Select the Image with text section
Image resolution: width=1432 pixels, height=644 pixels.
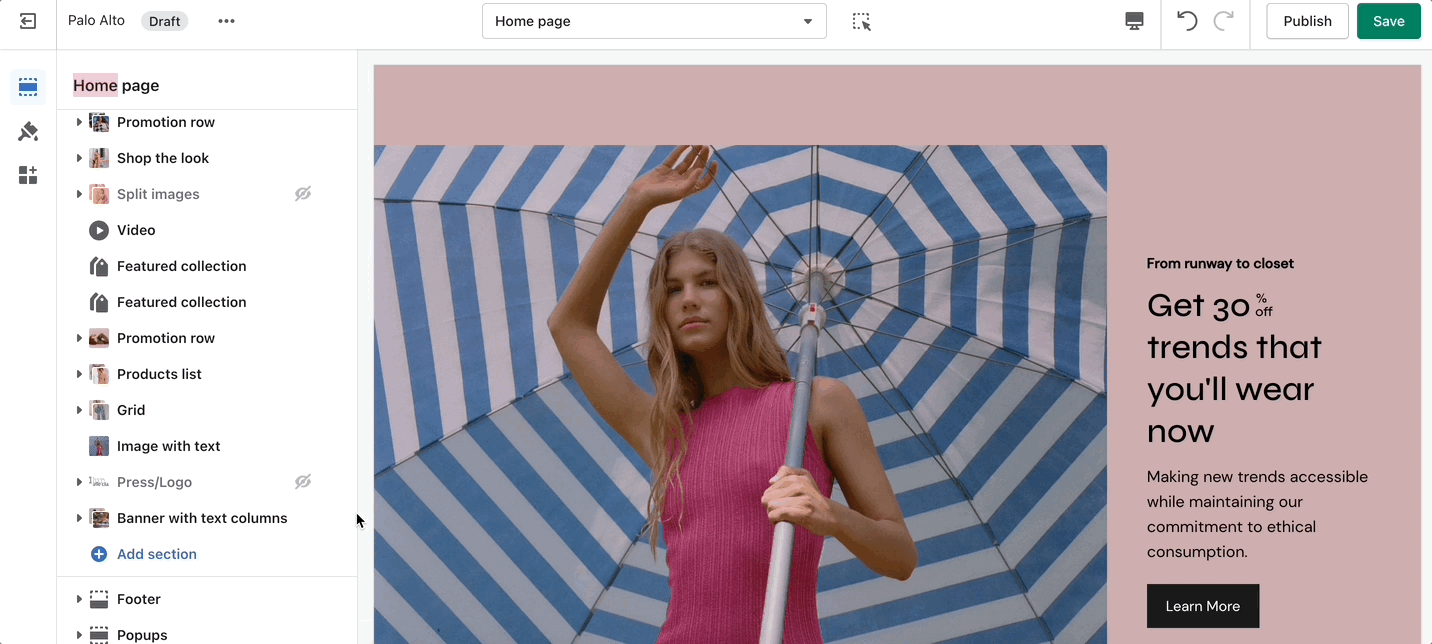[207, 446]
